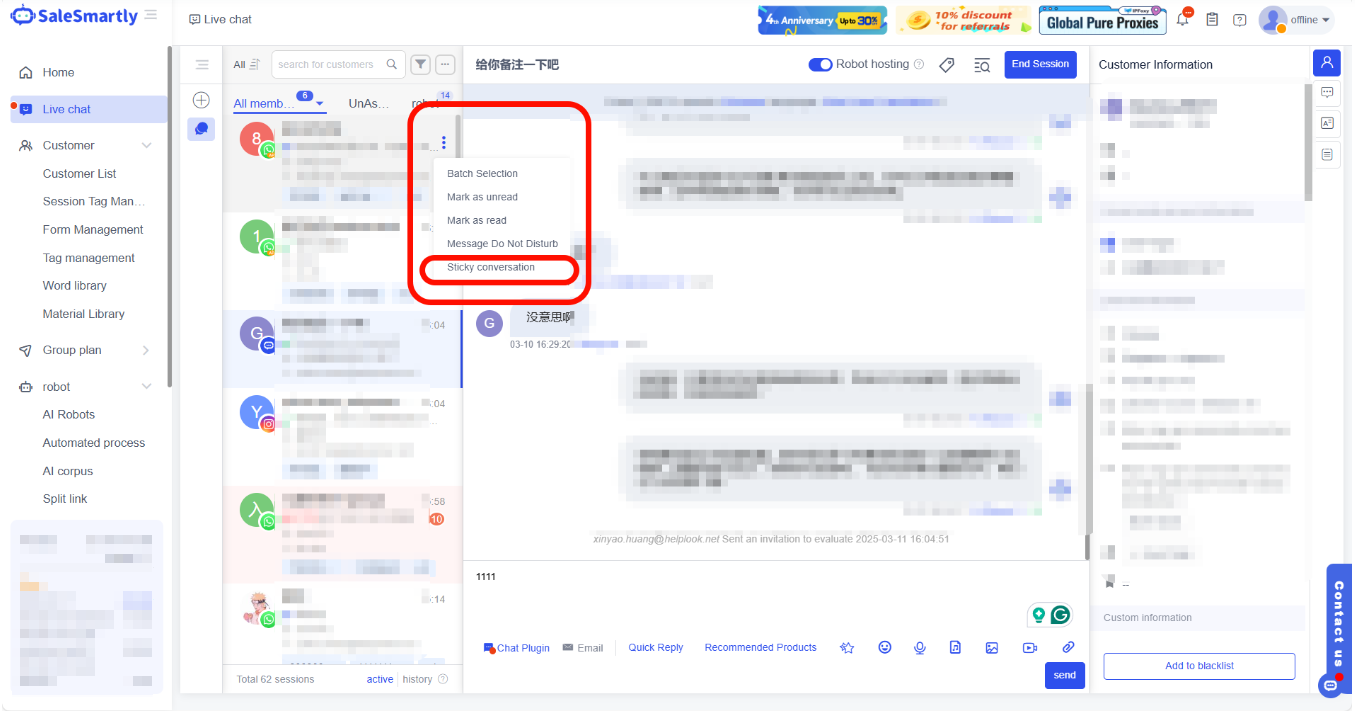
Task: Select the chat bubble channel icon
Action: pos(201,129)
